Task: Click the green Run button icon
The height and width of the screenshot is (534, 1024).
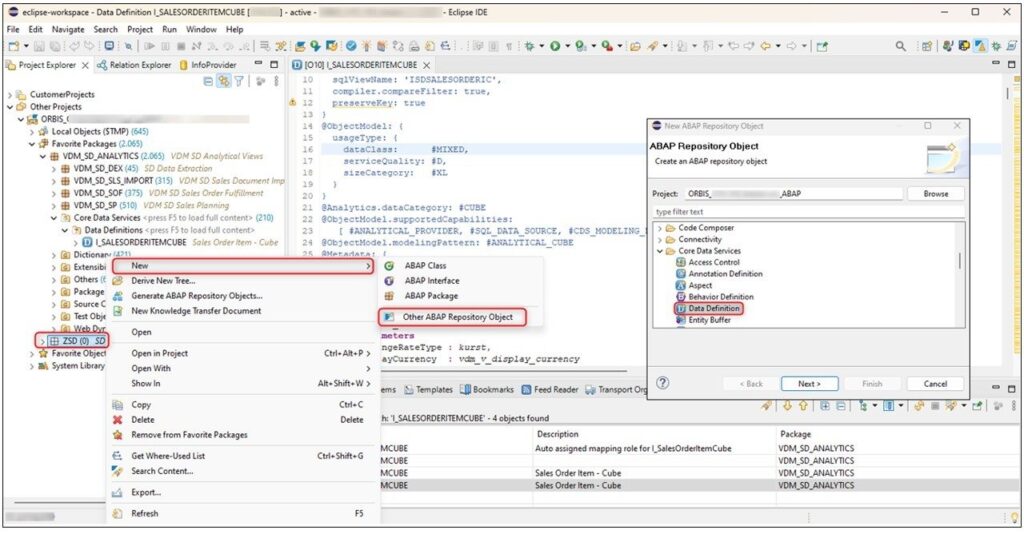Action: pos(555,46)
